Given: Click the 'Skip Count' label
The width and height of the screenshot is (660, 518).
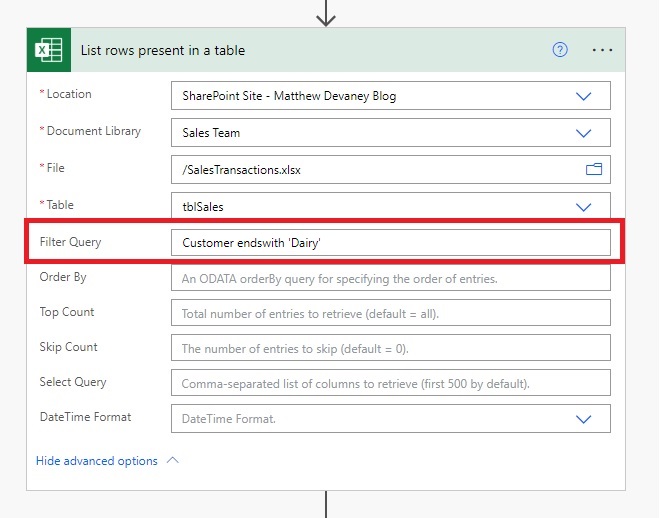Looking at the screenshot, I should click(x=68, y=347).
